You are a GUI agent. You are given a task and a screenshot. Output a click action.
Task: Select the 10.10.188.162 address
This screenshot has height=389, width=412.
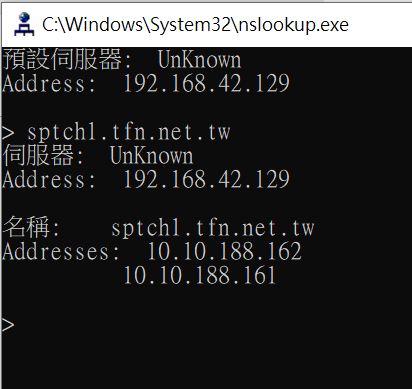coord(225,251)
